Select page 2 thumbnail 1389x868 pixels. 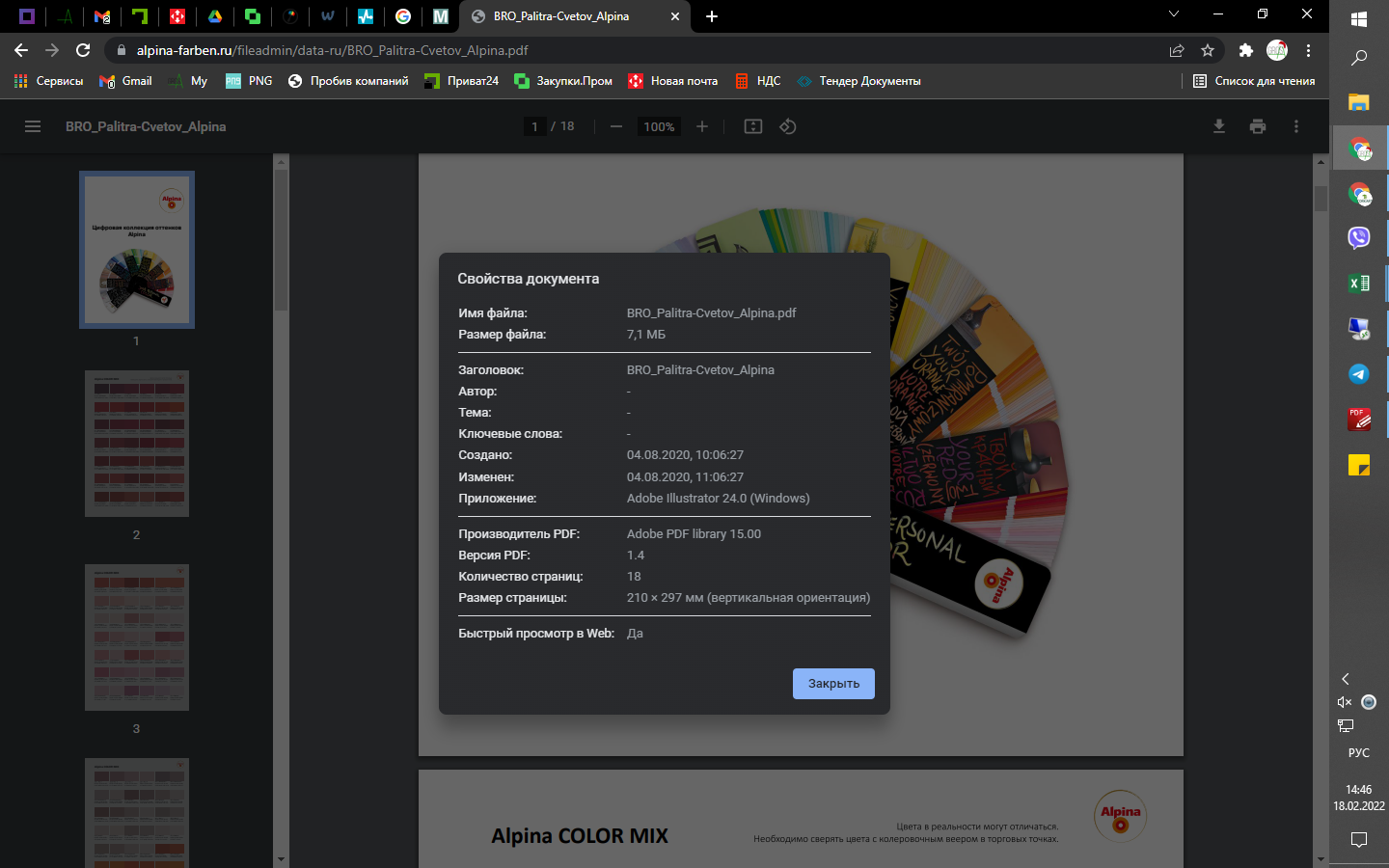point(137,444)
